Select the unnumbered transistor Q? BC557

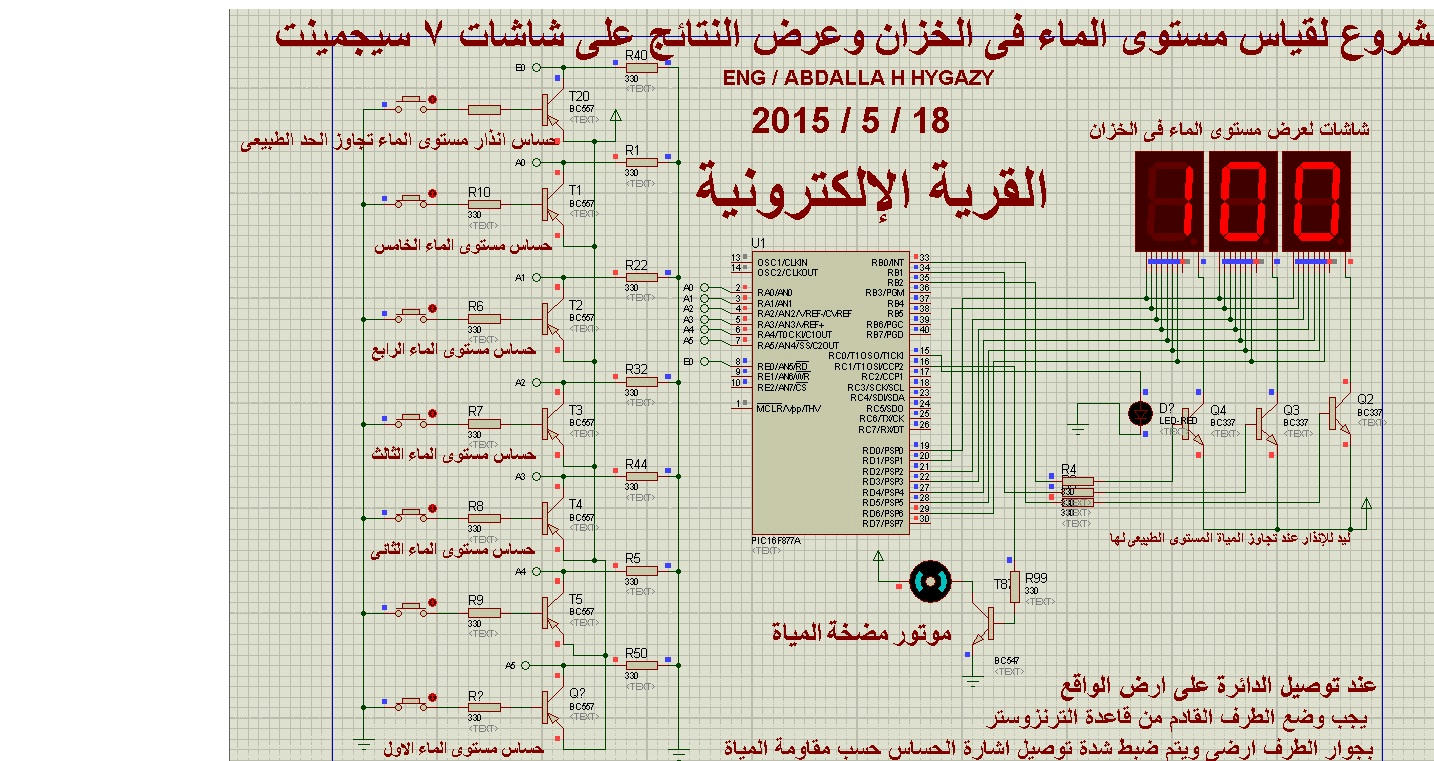pos(551,706)
